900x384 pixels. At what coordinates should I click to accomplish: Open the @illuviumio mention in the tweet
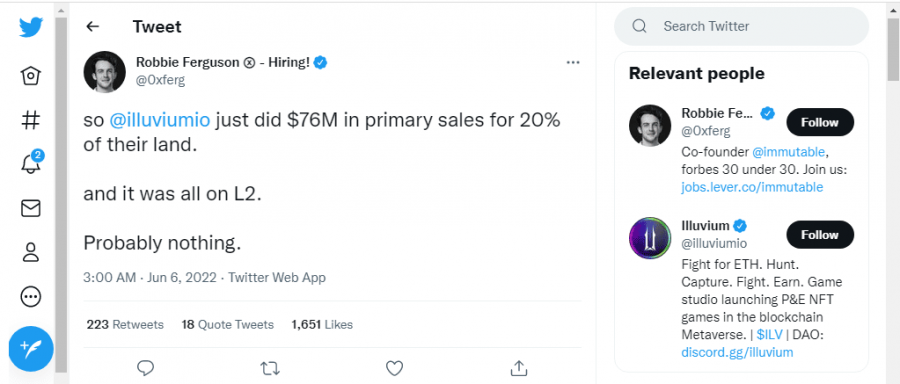[160, 121]
